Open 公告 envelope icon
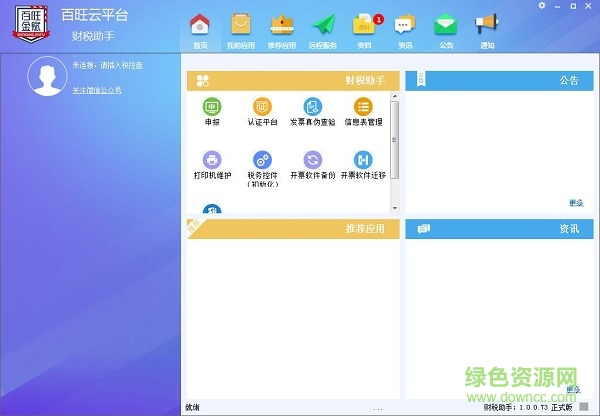600x416 pixels. [x=445, y=24]
